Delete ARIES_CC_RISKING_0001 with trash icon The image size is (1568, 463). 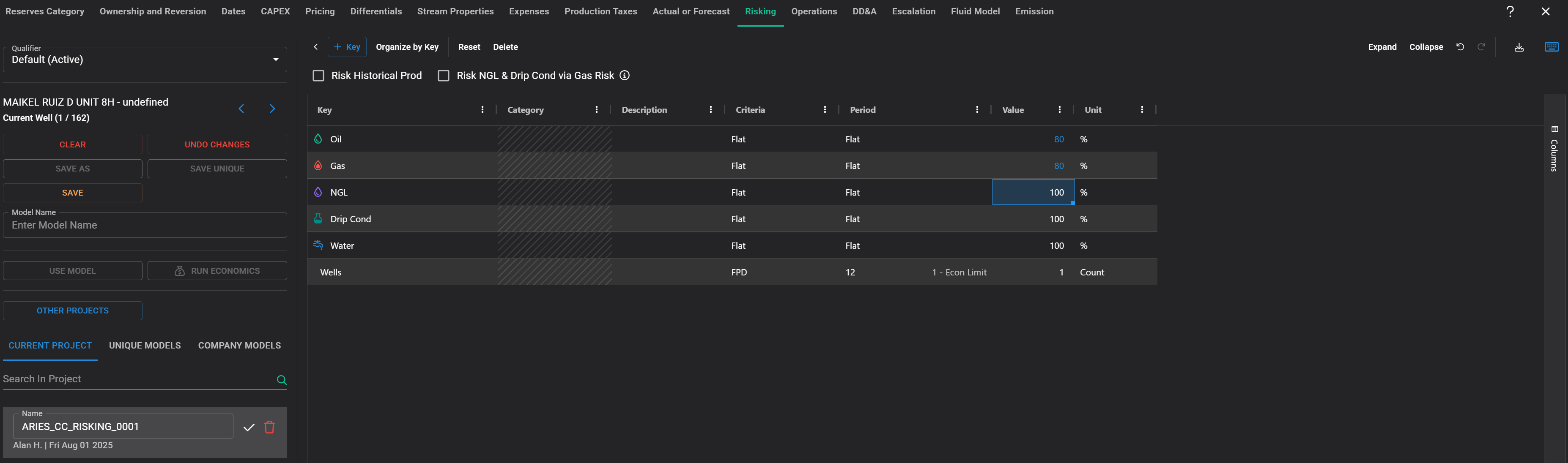[x=270, y=427]
